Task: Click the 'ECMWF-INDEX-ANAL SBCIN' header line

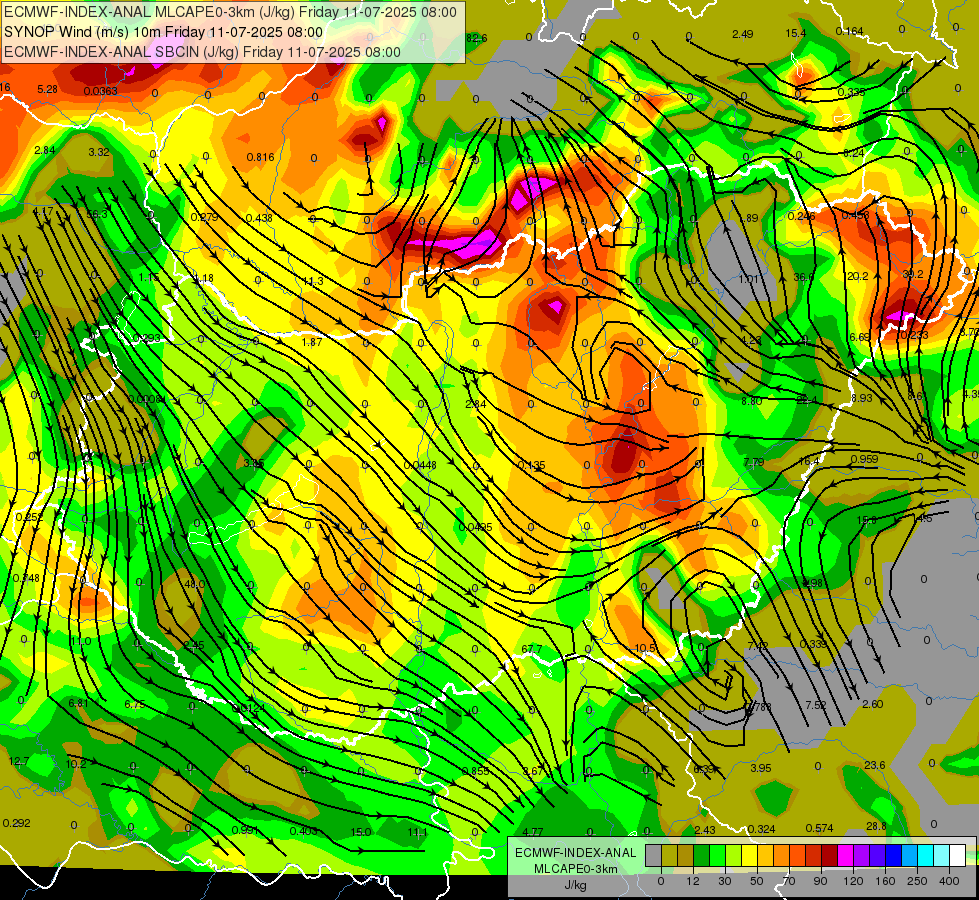Action: tap(202, 52)
